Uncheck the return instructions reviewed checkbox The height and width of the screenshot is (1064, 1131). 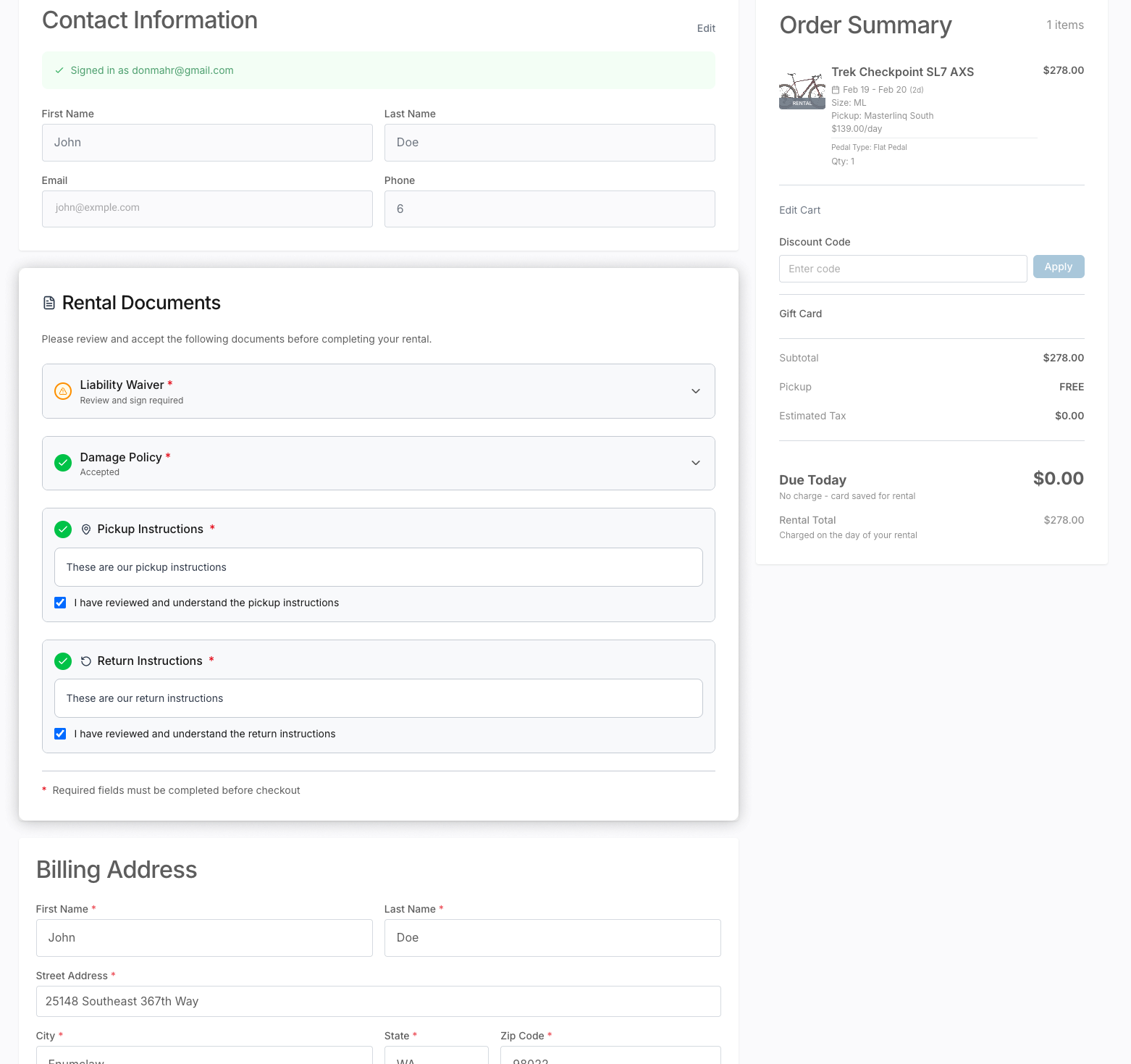60,734
